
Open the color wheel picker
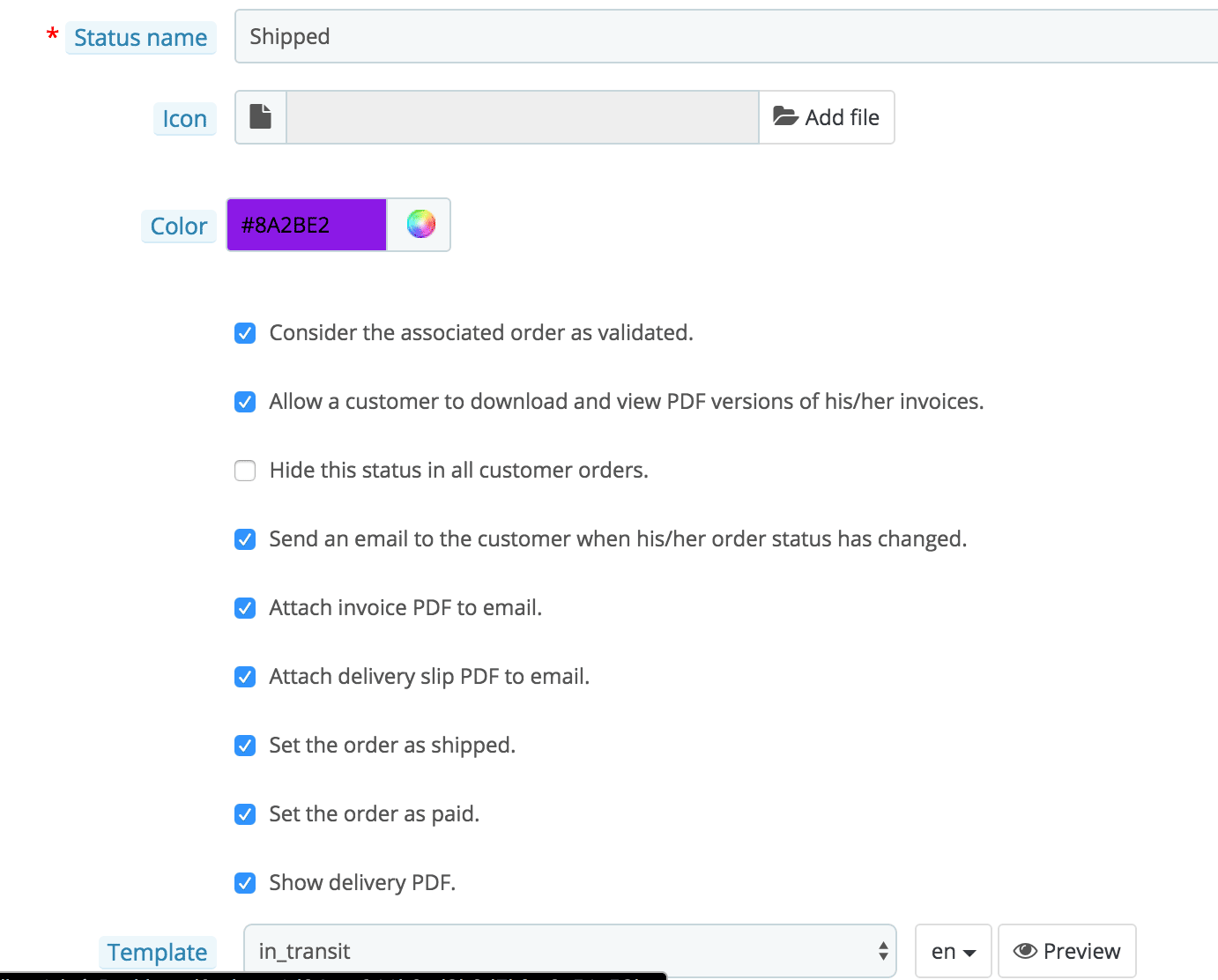pos(420,225)
